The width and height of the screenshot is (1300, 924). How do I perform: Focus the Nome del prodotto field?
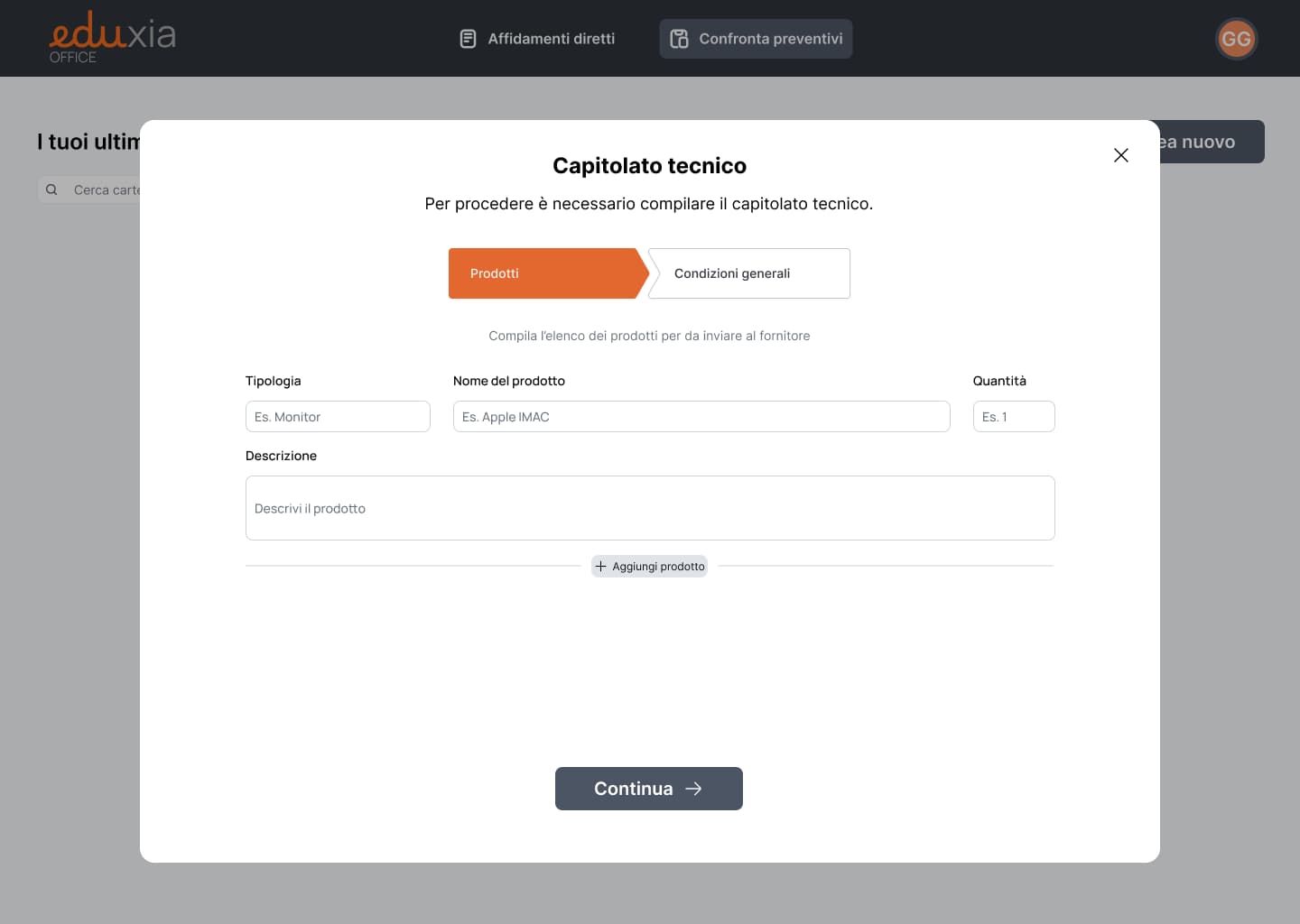point(701,417)
